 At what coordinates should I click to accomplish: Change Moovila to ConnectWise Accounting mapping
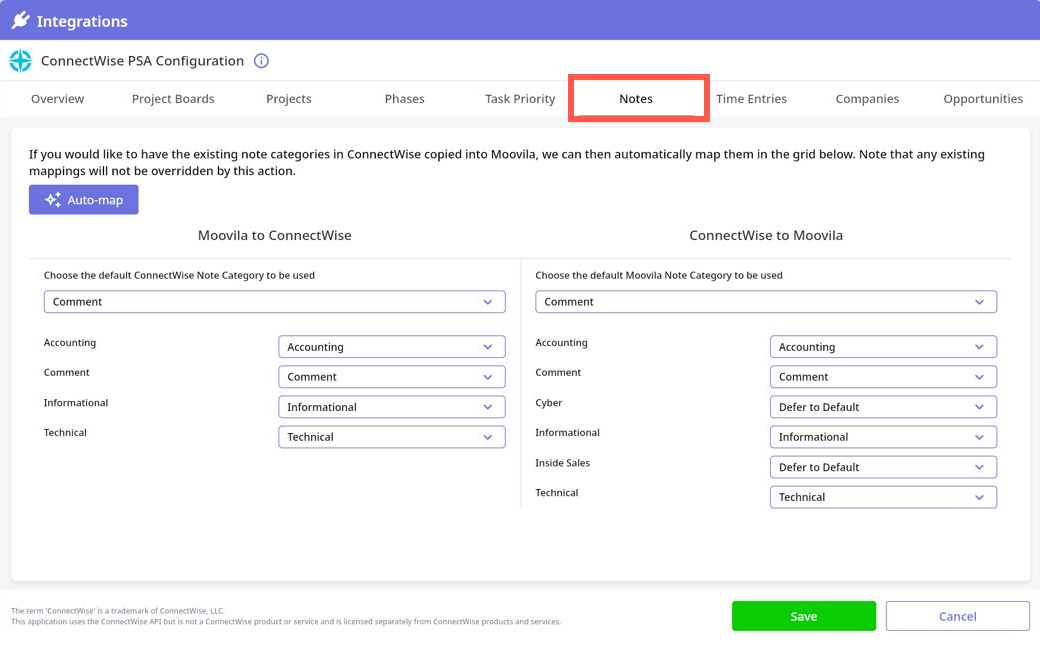click(391, 347)
